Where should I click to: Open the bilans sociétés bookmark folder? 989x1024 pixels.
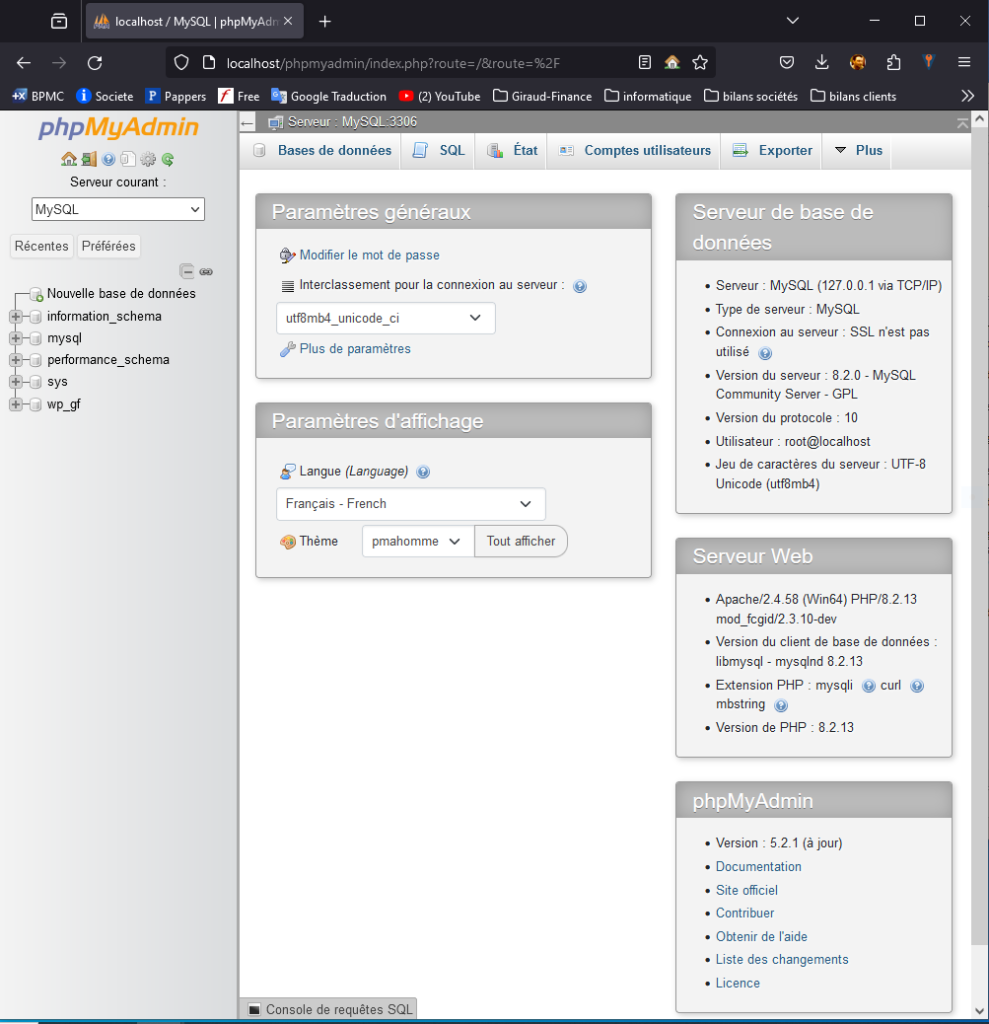click(751, 97)
